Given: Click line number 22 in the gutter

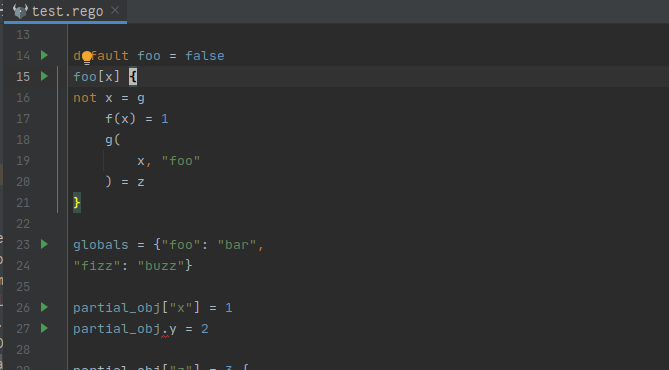Looking at the screenshot, I should (23, 224).
